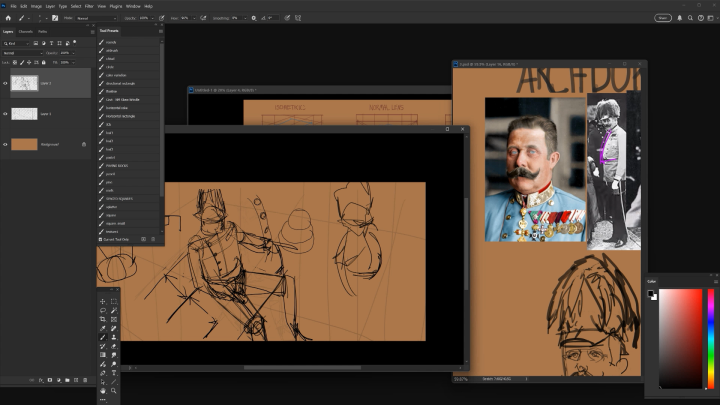
Task: Add a layer mask from the Layers panel
Action: [50, 380]
